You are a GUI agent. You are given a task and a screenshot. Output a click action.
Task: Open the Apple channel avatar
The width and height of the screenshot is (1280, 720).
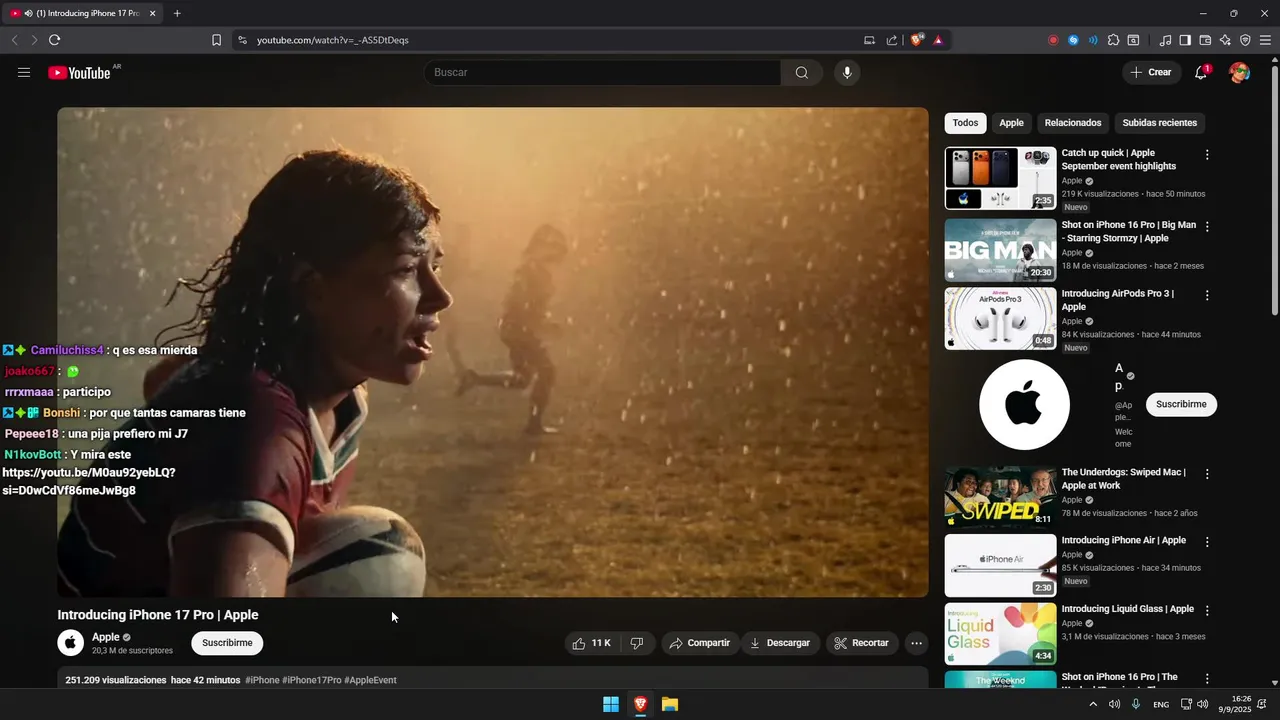(x=70, y=643)
